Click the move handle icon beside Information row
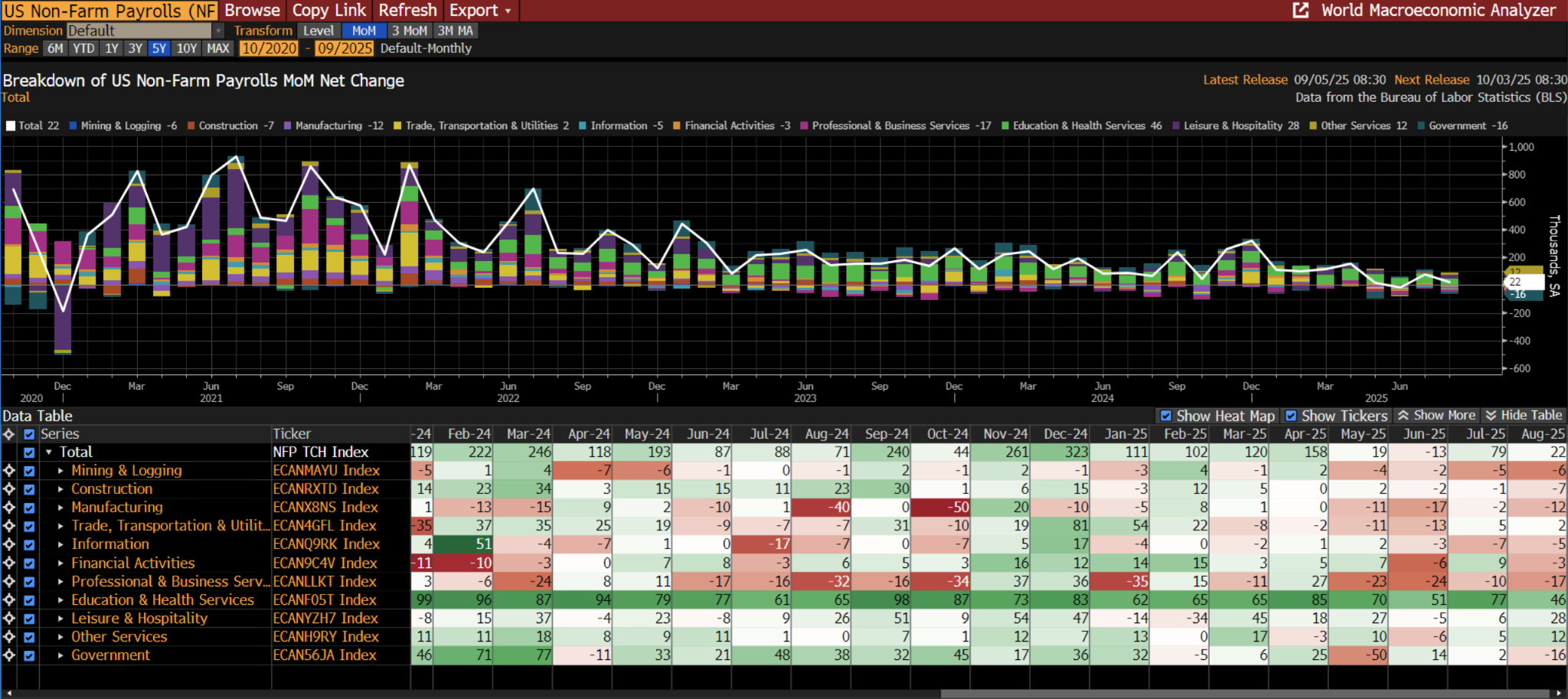Image resolution: width=1568 pixels, height=699 pixels. tap(9, 544)
